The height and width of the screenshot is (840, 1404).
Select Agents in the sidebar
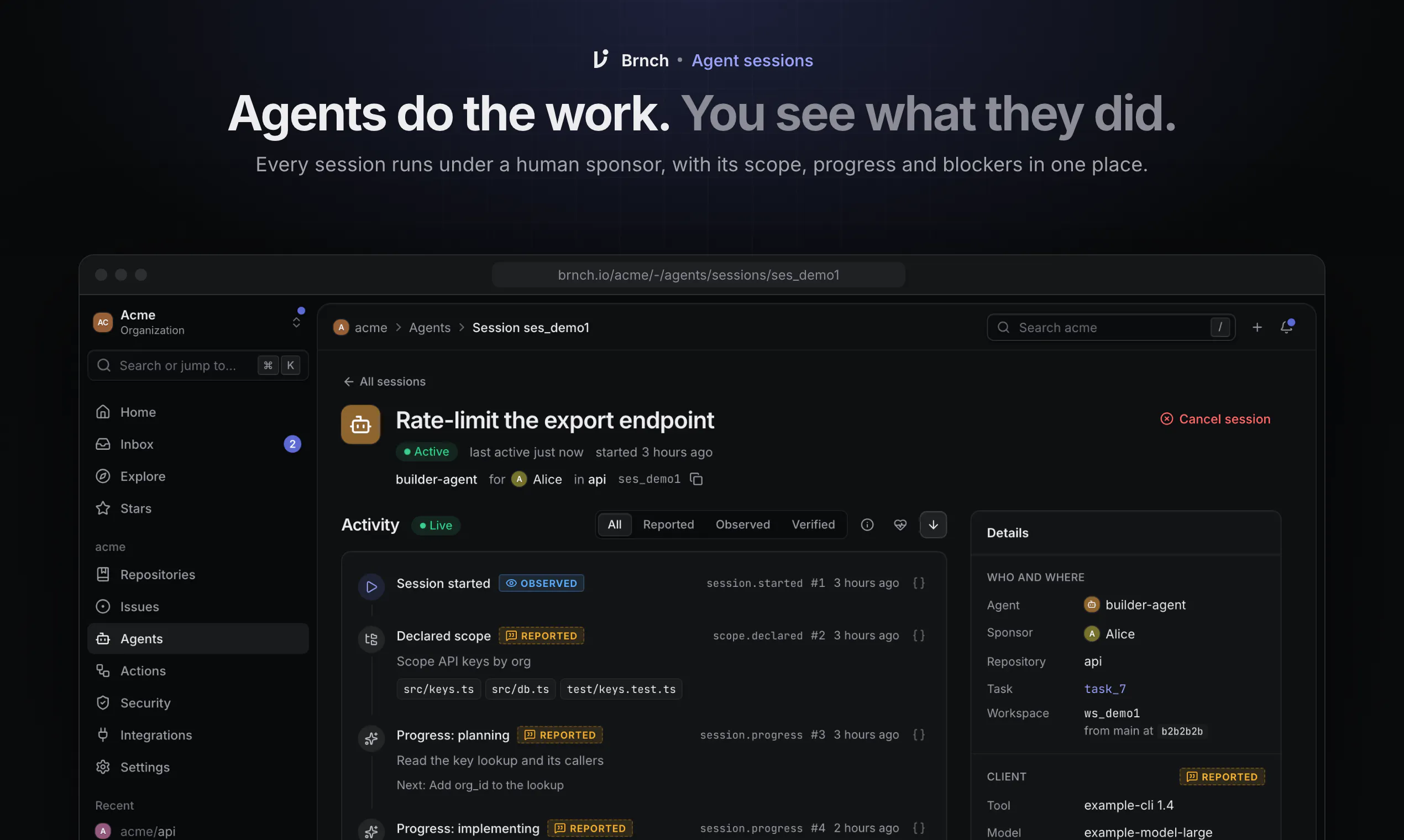click(x=197, y=638)
